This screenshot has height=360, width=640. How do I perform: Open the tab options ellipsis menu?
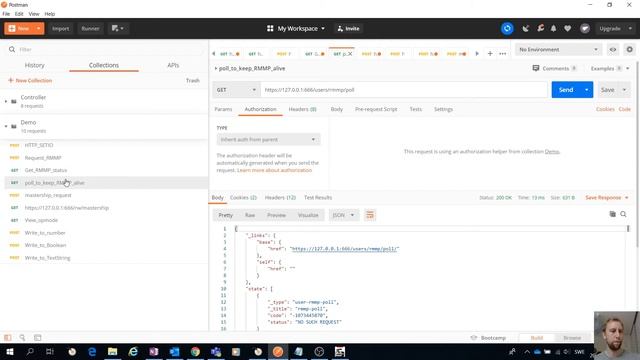tap(502, 53)
